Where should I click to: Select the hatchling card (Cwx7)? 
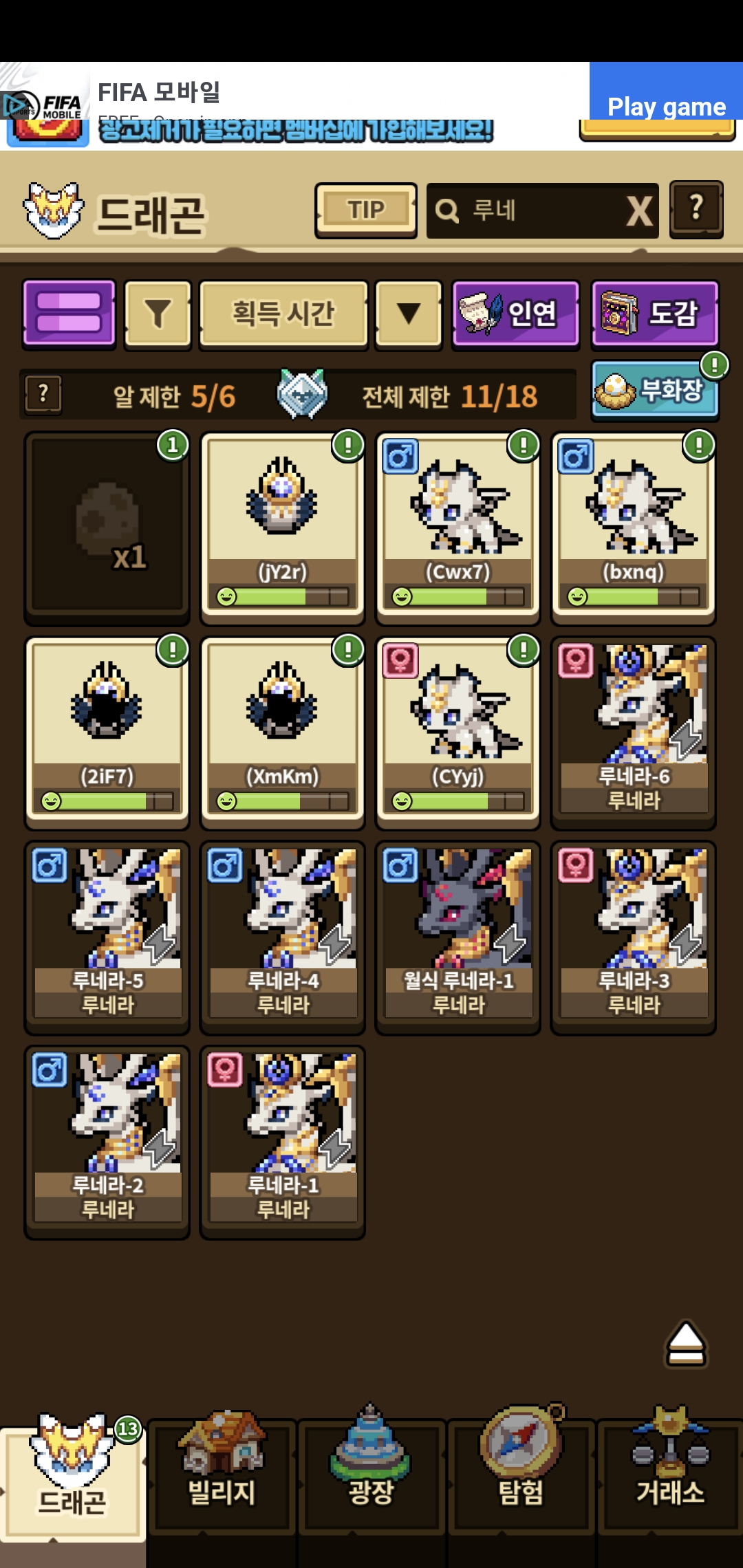click(457, 528)
